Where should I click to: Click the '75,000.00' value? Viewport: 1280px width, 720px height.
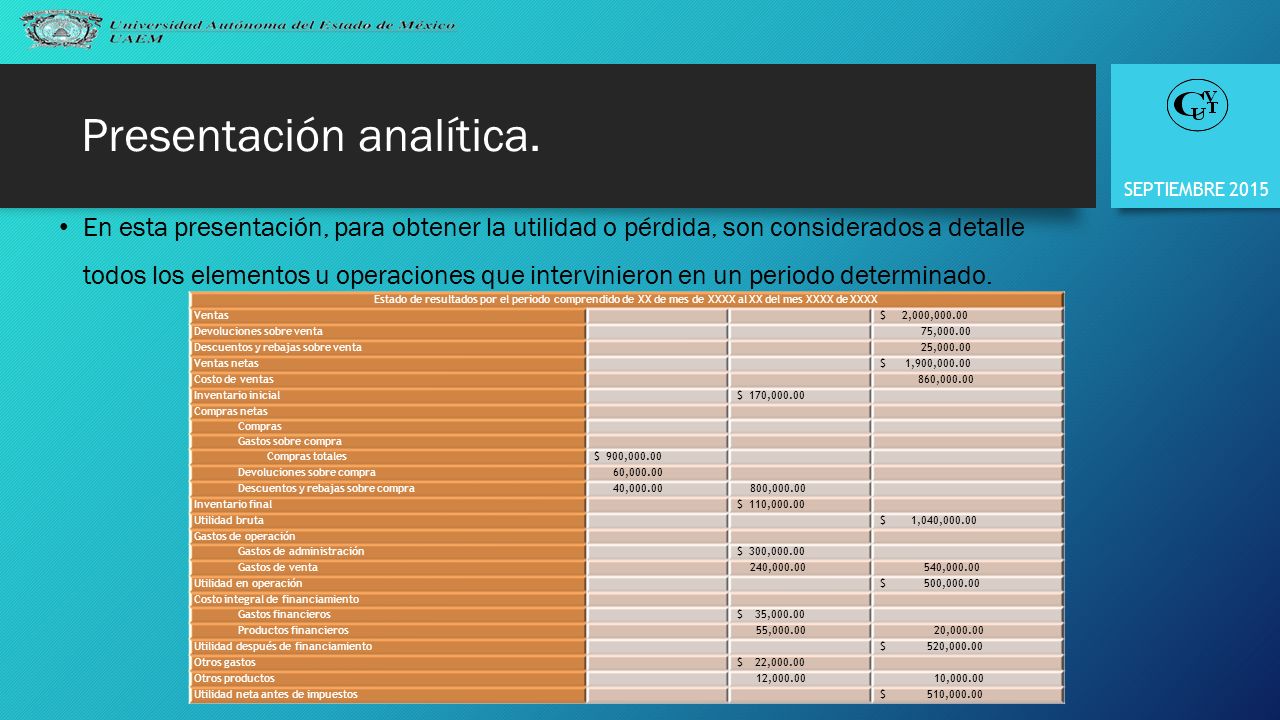pos(946,331)
